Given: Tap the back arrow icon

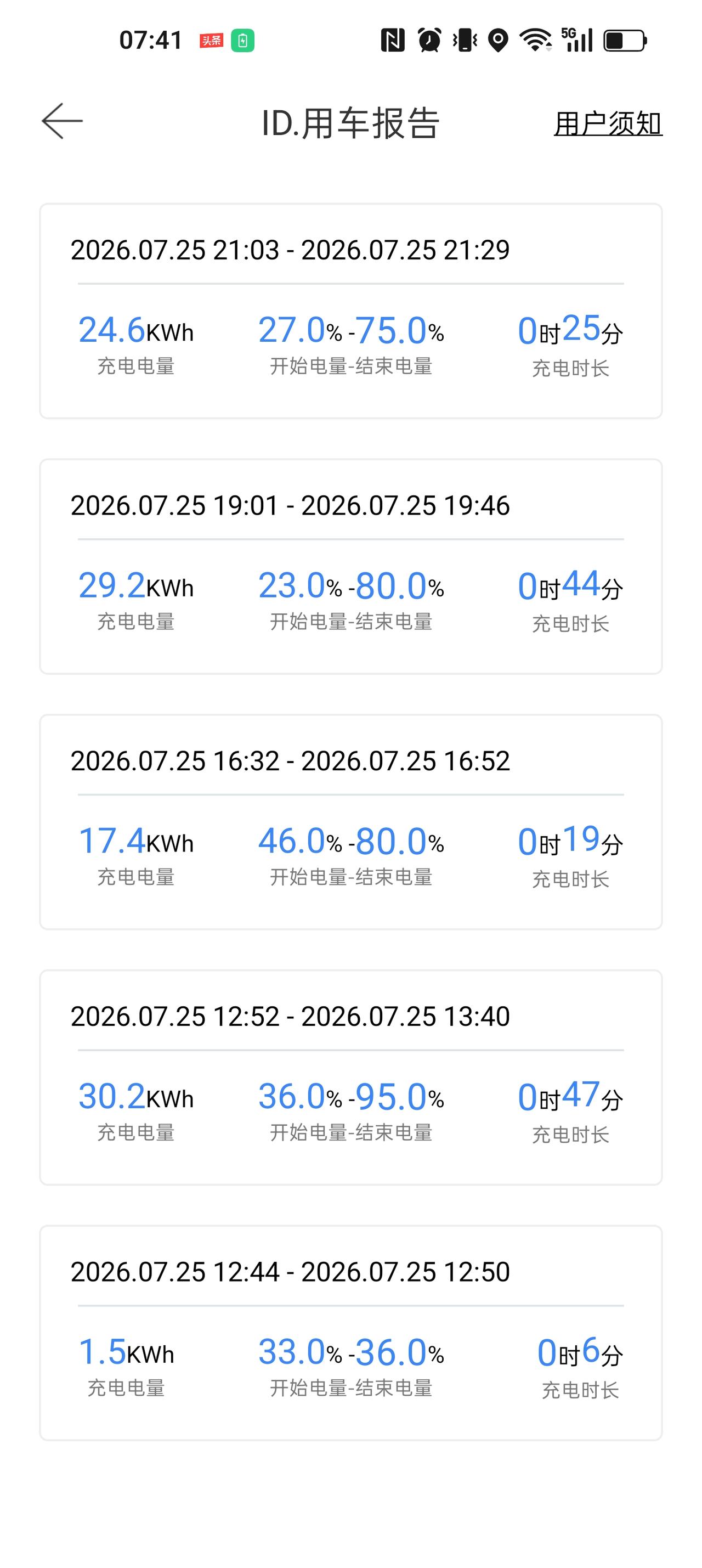Looking at the screenshot, I should [62, 121].
